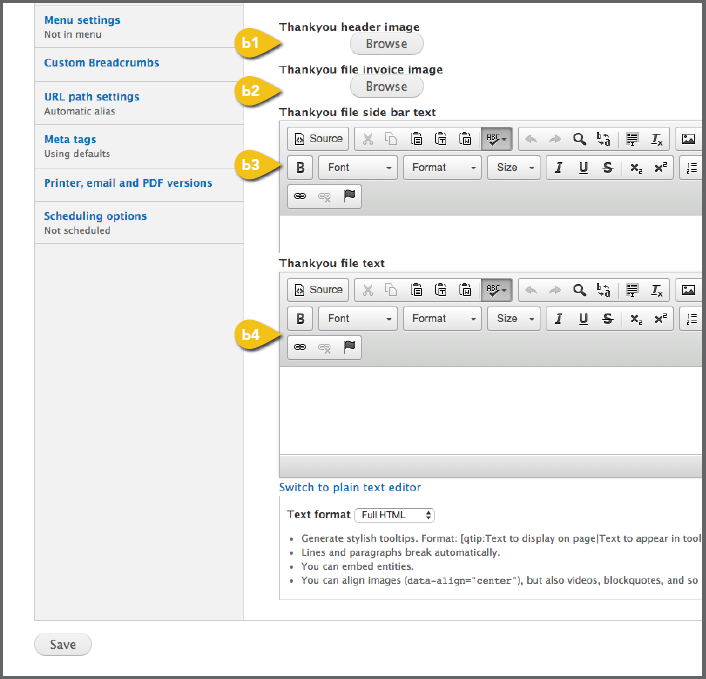
Task: Click Remove Format icon in sidebar text editor
Action: [x=656, y=139]
